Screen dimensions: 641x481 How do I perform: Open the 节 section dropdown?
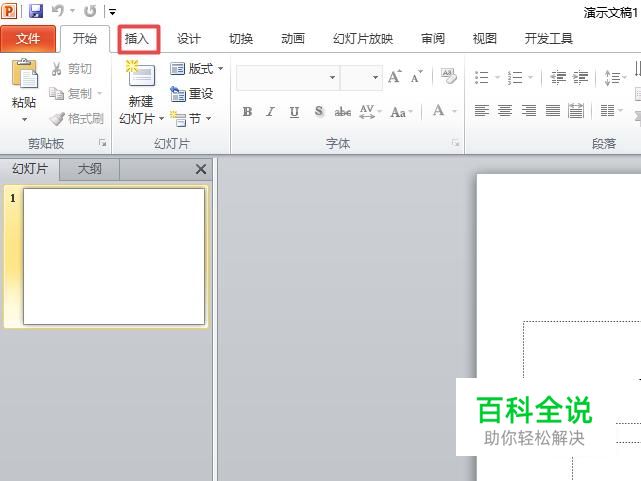(190, 119)
